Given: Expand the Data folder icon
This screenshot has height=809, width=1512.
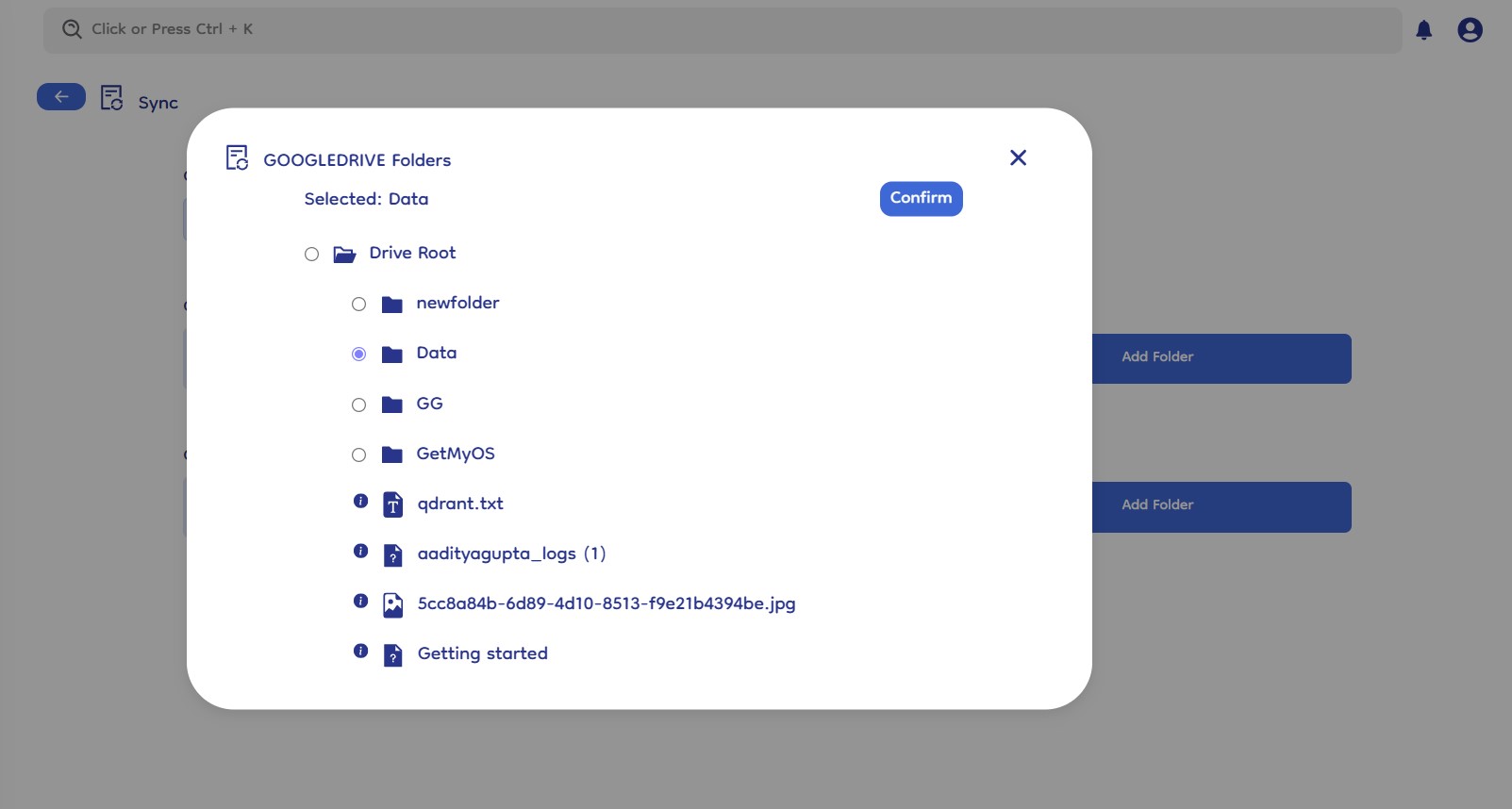Looking at the screenshot, I should (x=391, y=355).
